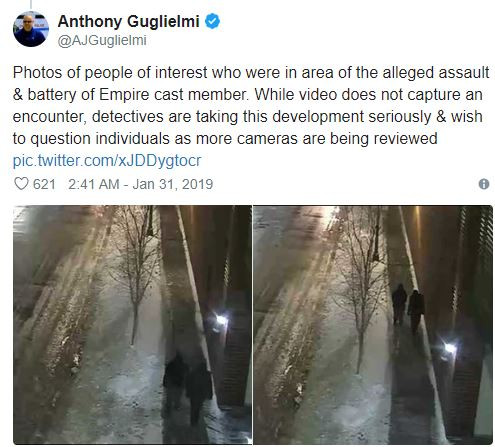Click the blue verified badge
The image size is (495, 447).
(x=212, y=22)
